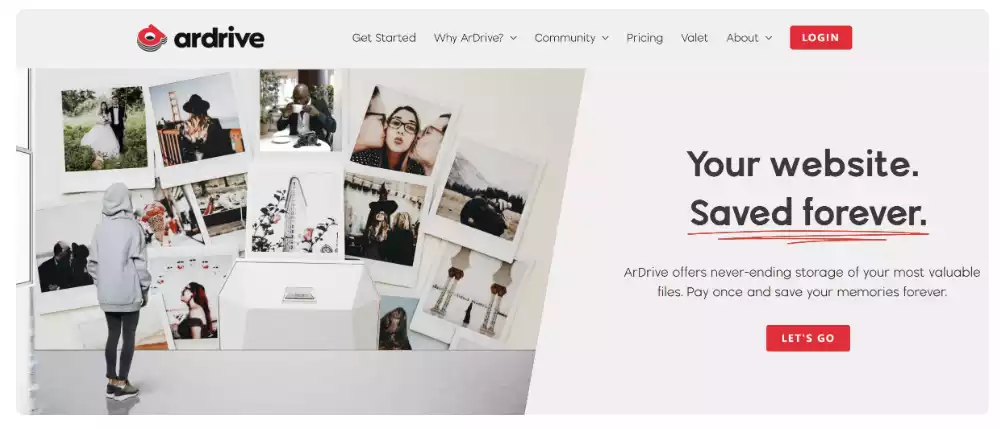The width and height of the screenshot is (1000, 429).
Task: Go to the Valet link
Action: coord(695,38)
